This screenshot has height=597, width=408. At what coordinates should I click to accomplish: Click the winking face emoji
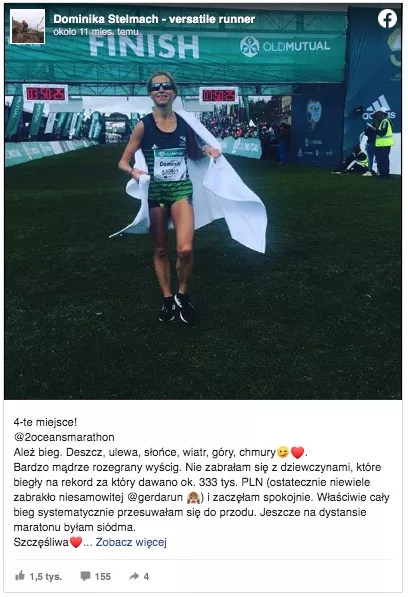pos(283,452)
